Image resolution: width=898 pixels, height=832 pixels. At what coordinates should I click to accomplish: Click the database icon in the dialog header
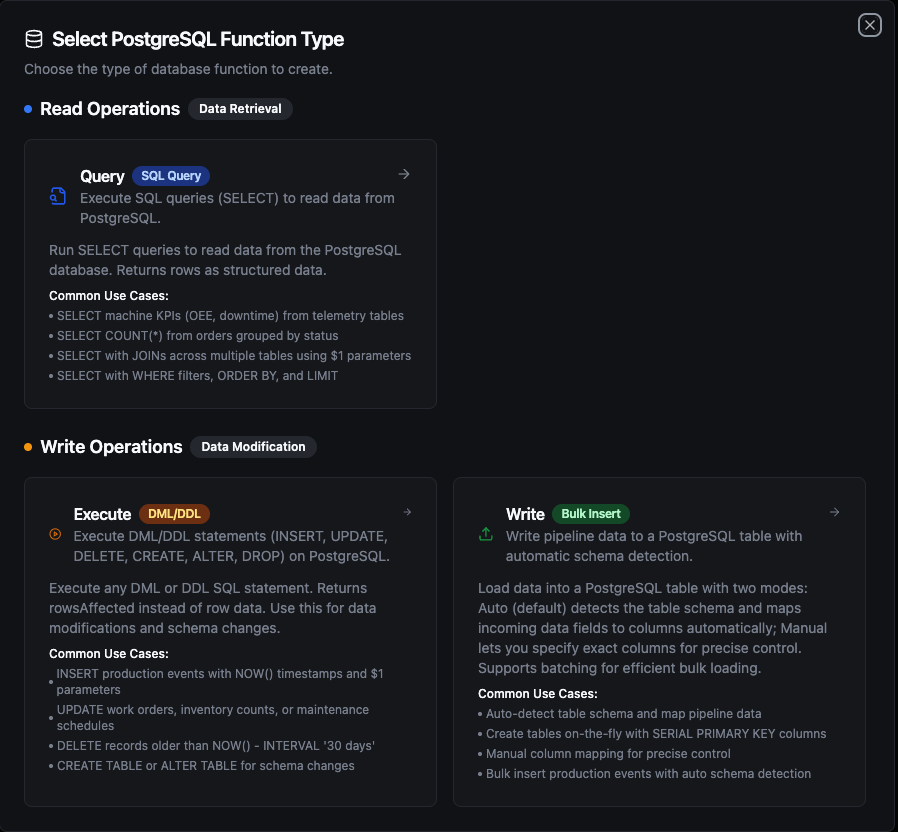pyautogui.click(x=34, y=39)
